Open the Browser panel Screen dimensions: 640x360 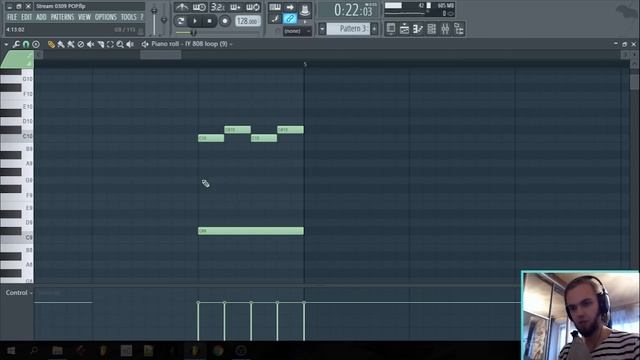(459, 29)
